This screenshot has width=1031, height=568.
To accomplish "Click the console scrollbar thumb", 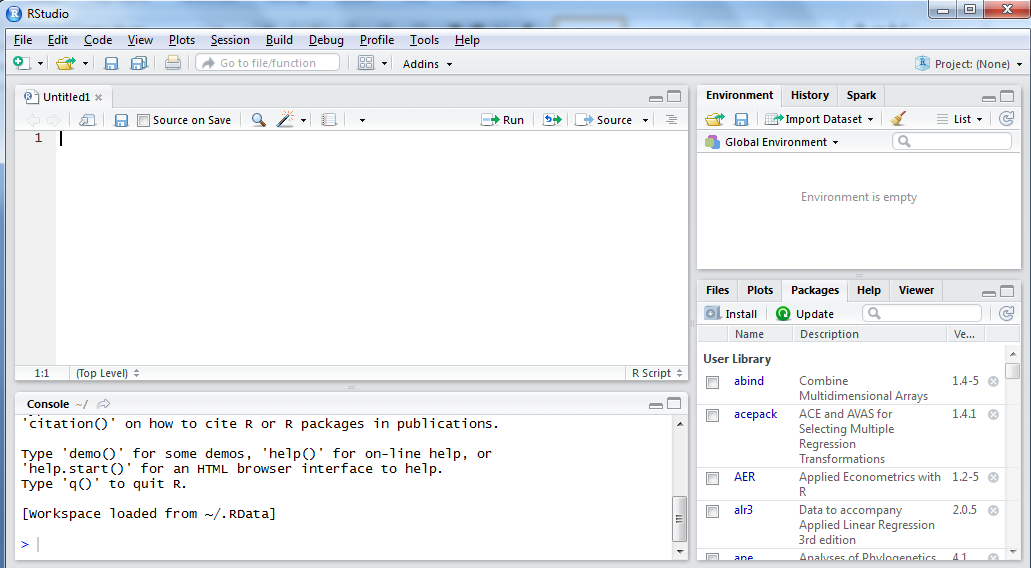I will pyautogui.click(x=680, y=519).
